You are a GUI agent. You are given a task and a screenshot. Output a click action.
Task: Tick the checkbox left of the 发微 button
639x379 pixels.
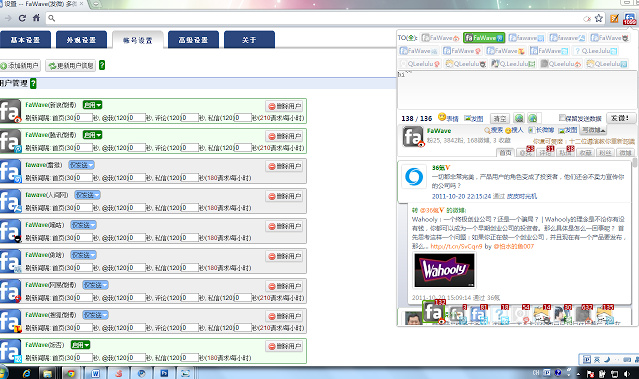[x=562, y=118]
